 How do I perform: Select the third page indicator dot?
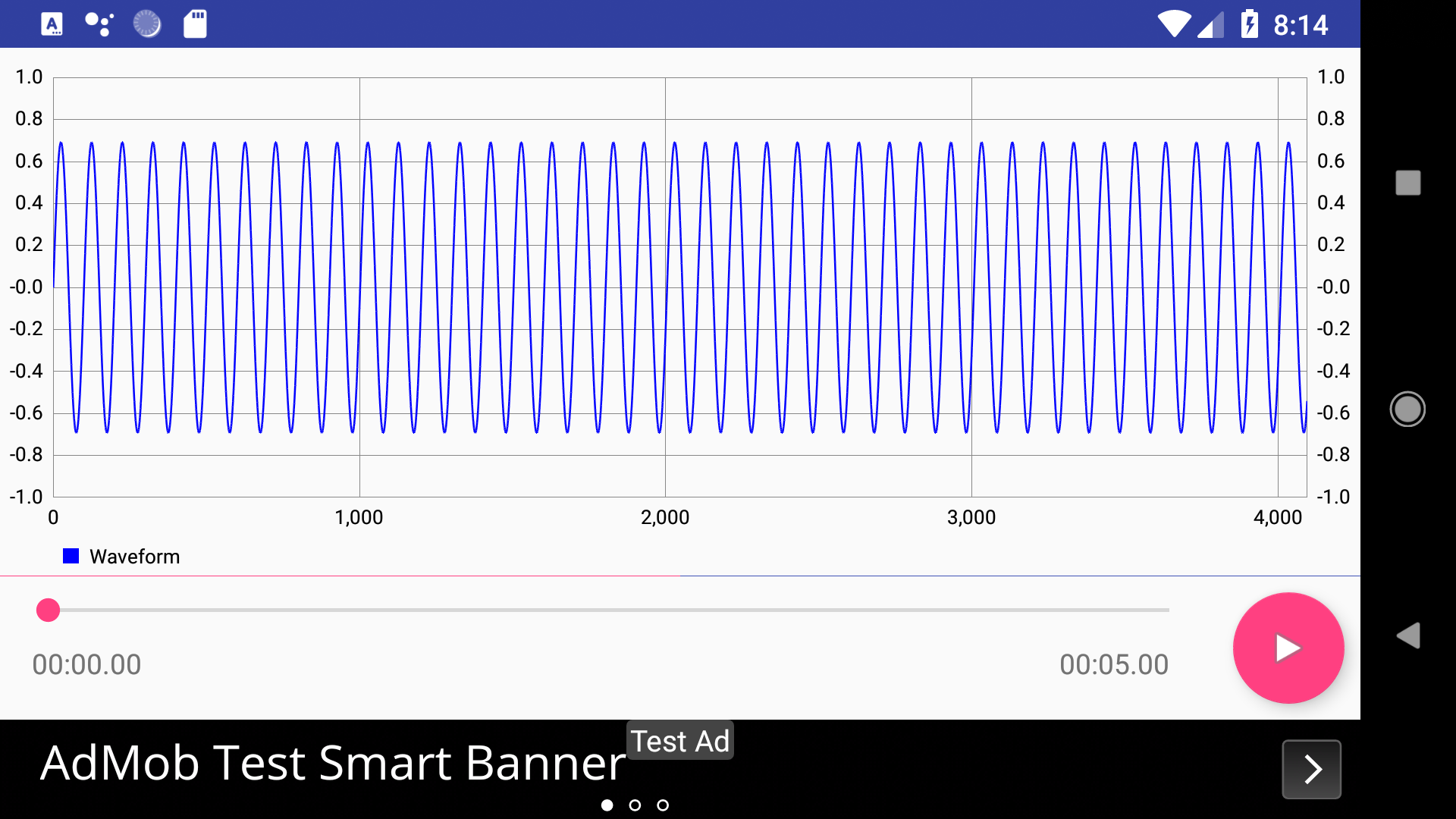click(x=663, y=805)
